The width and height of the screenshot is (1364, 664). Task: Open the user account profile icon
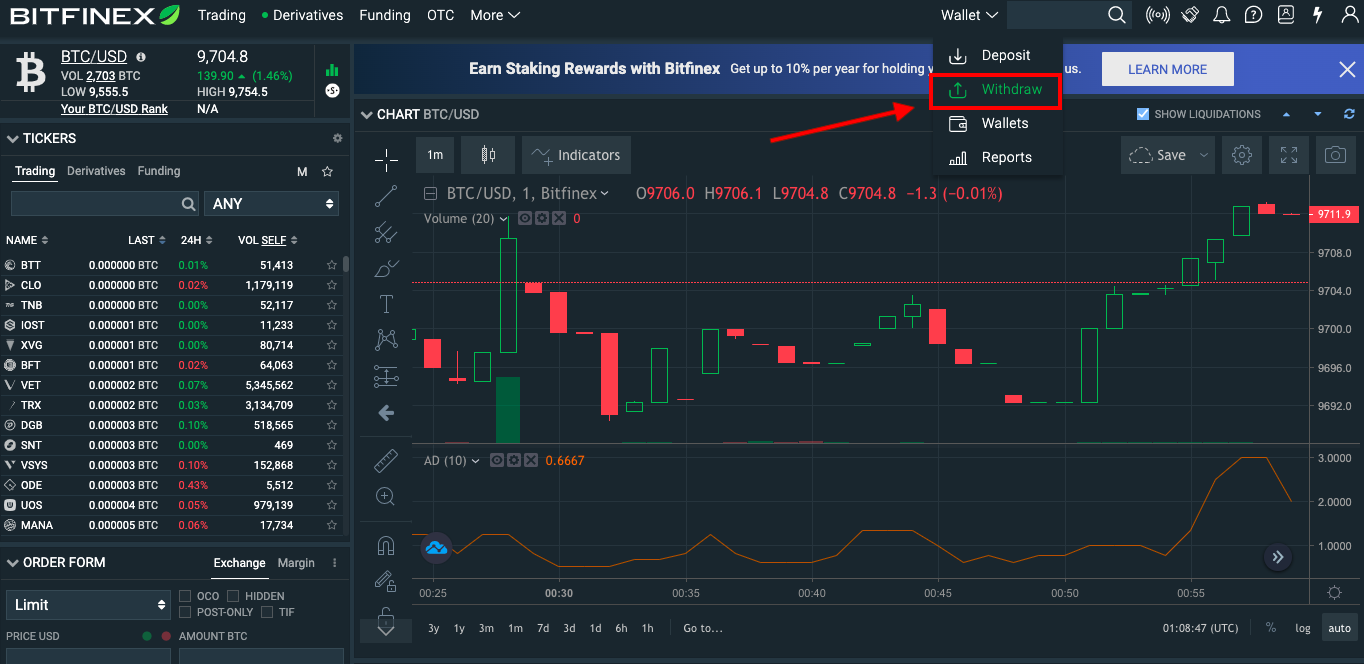tap(1350, 15)
